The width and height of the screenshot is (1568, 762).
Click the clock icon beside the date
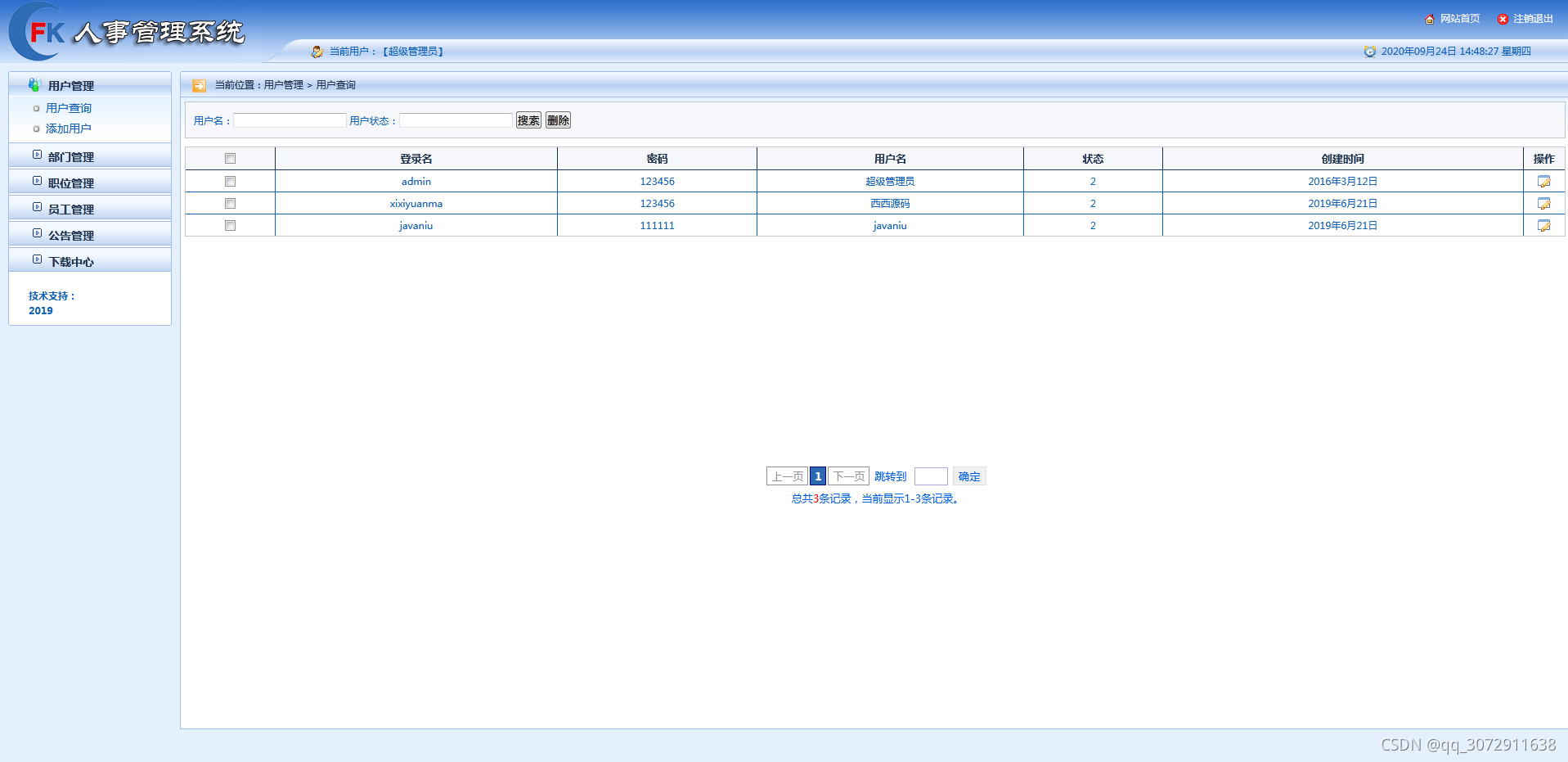click(1369, 52)
